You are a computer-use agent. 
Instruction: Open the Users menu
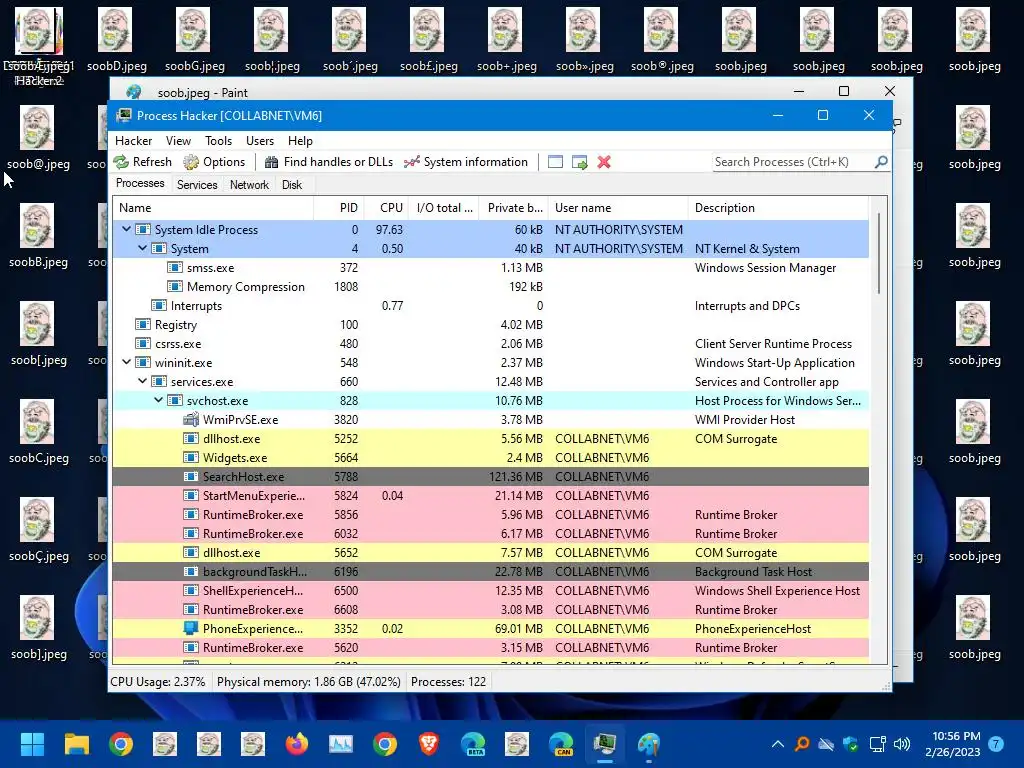(x=260, y=140)
